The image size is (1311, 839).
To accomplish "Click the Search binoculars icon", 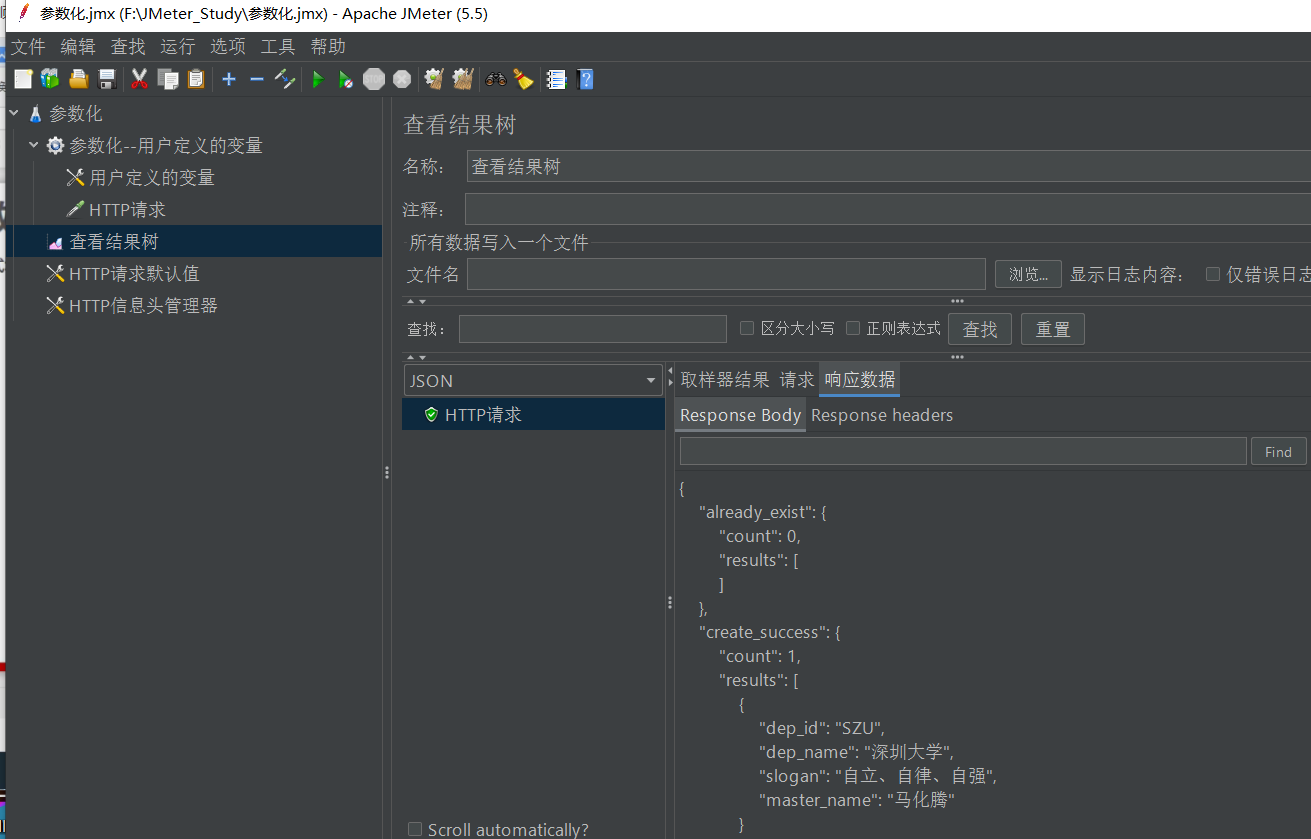I will click(x=496, y=79).
